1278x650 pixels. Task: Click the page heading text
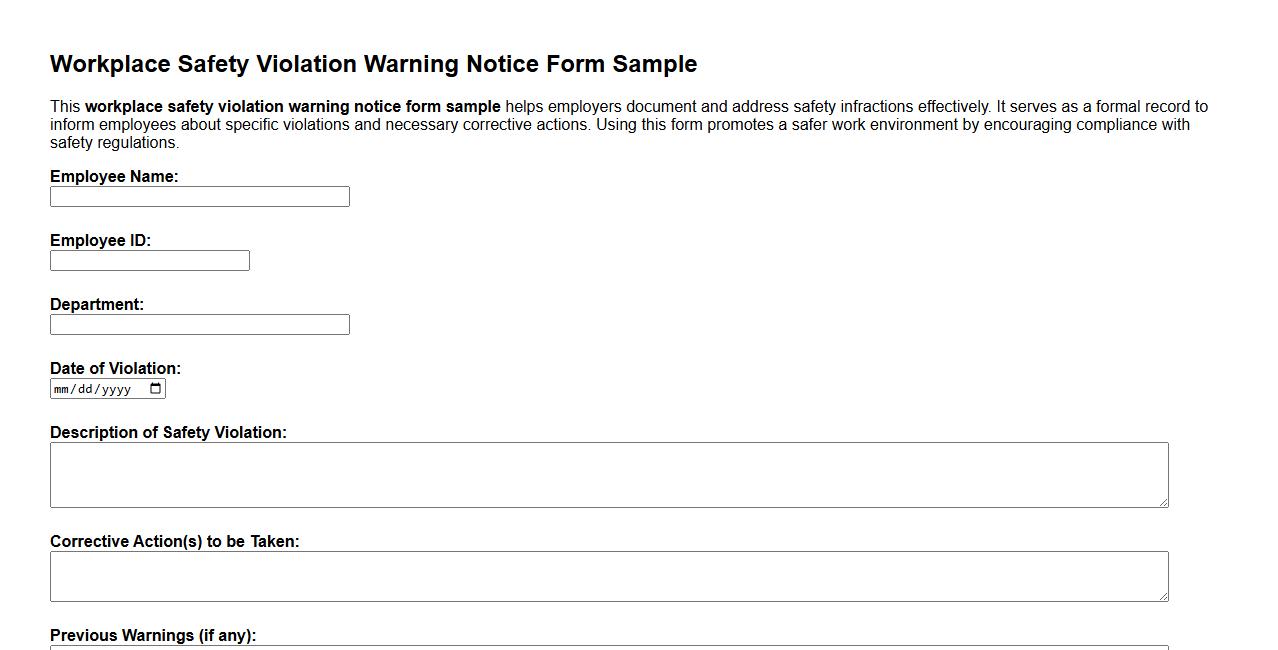373,63
